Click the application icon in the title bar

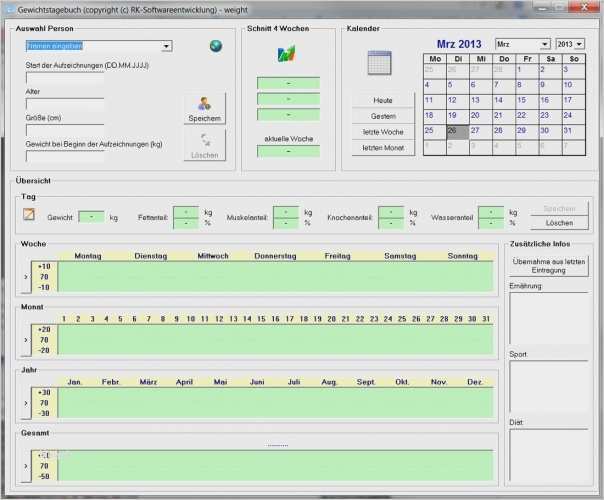(x=9, y=8)
